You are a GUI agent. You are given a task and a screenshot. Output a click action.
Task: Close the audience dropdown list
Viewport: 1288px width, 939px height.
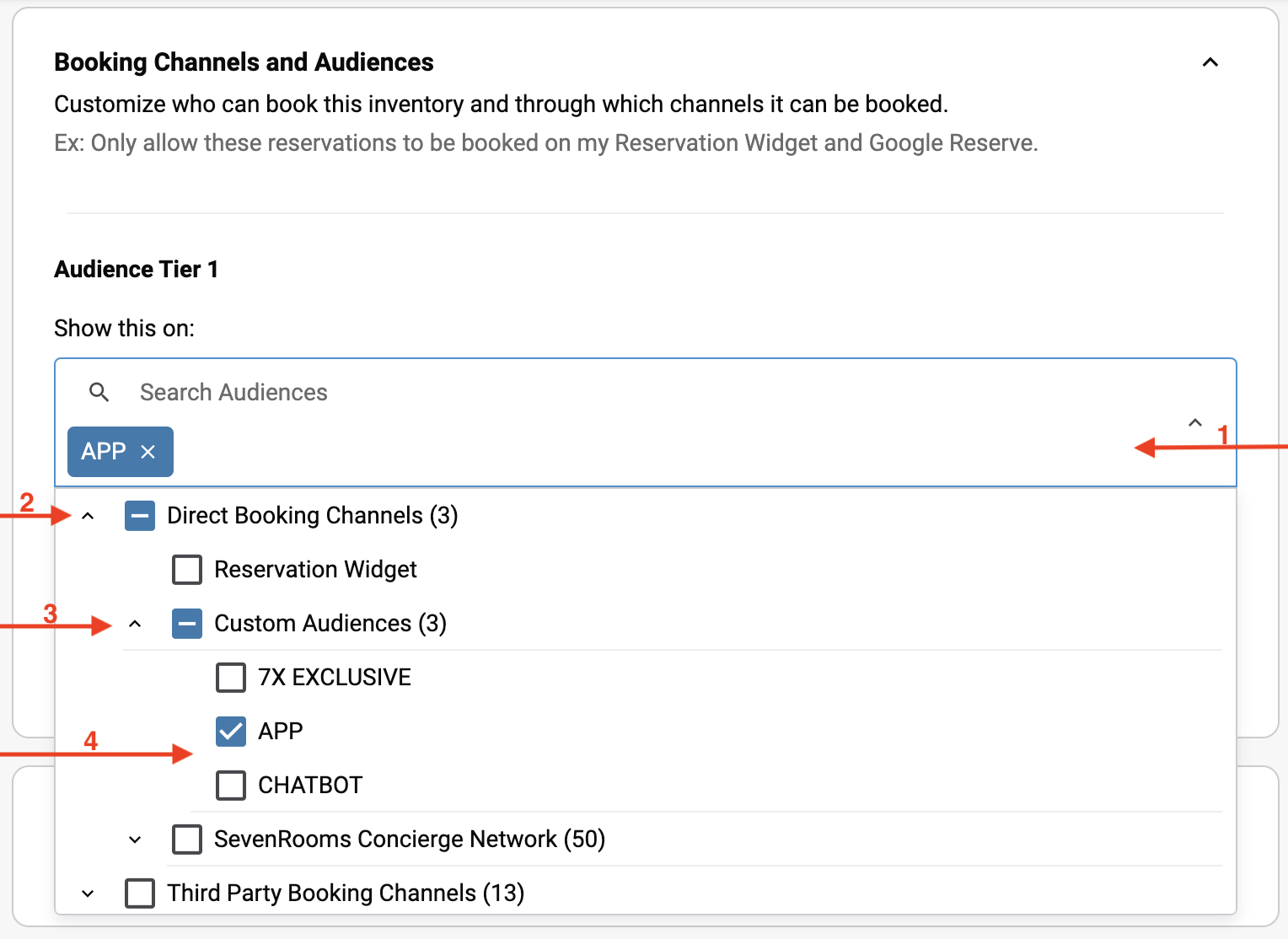[x=1194, y=422]
